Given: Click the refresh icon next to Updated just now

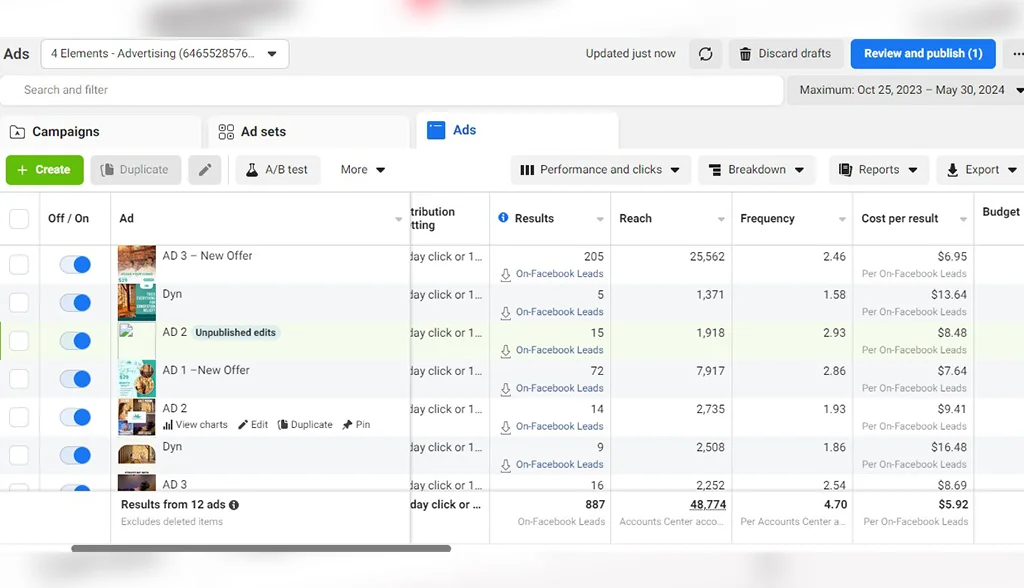Looking at the screenshot, I should (705, 54).
